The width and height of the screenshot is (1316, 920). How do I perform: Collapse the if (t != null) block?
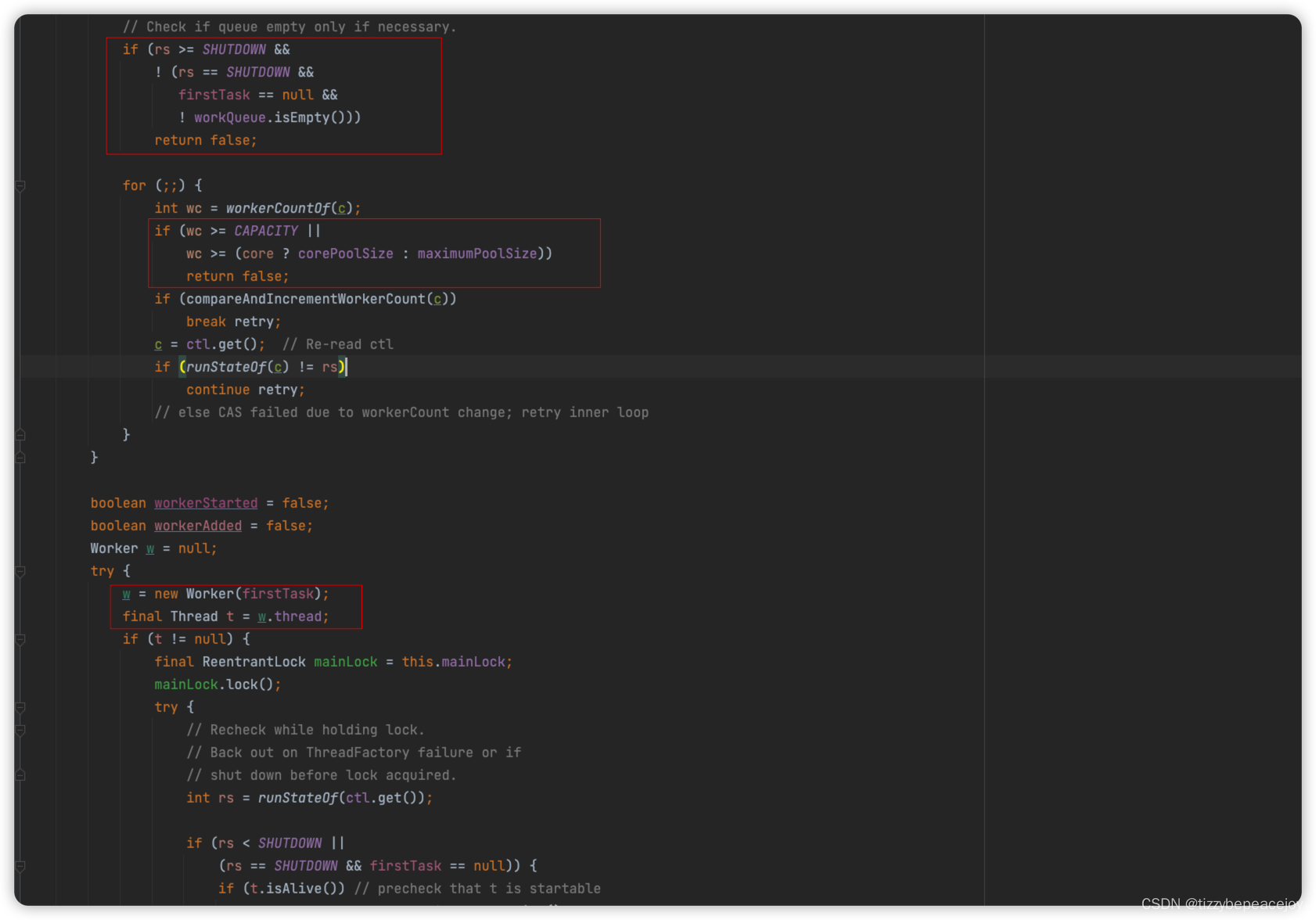(21, 640)
